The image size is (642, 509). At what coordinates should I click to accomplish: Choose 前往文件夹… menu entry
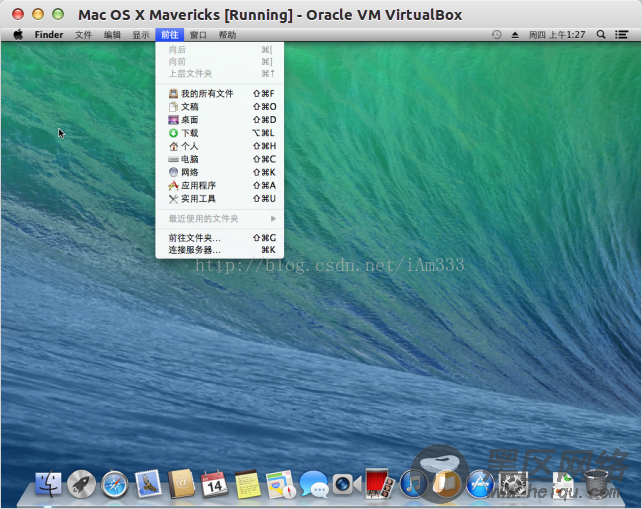pos(220,238)
